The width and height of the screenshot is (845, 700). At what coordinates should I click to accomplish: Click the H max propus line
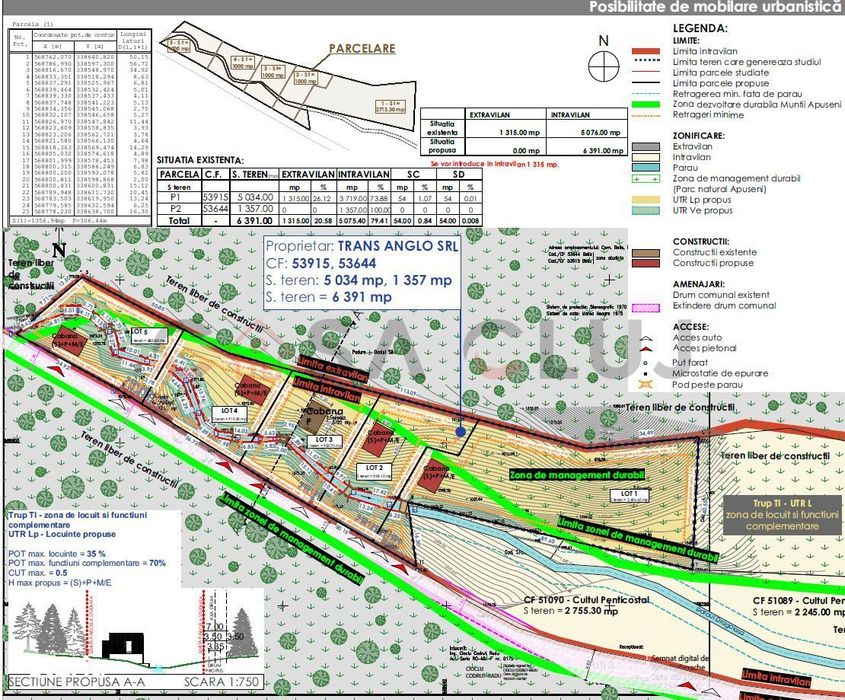pyautogui.click(x=60, y=583)
